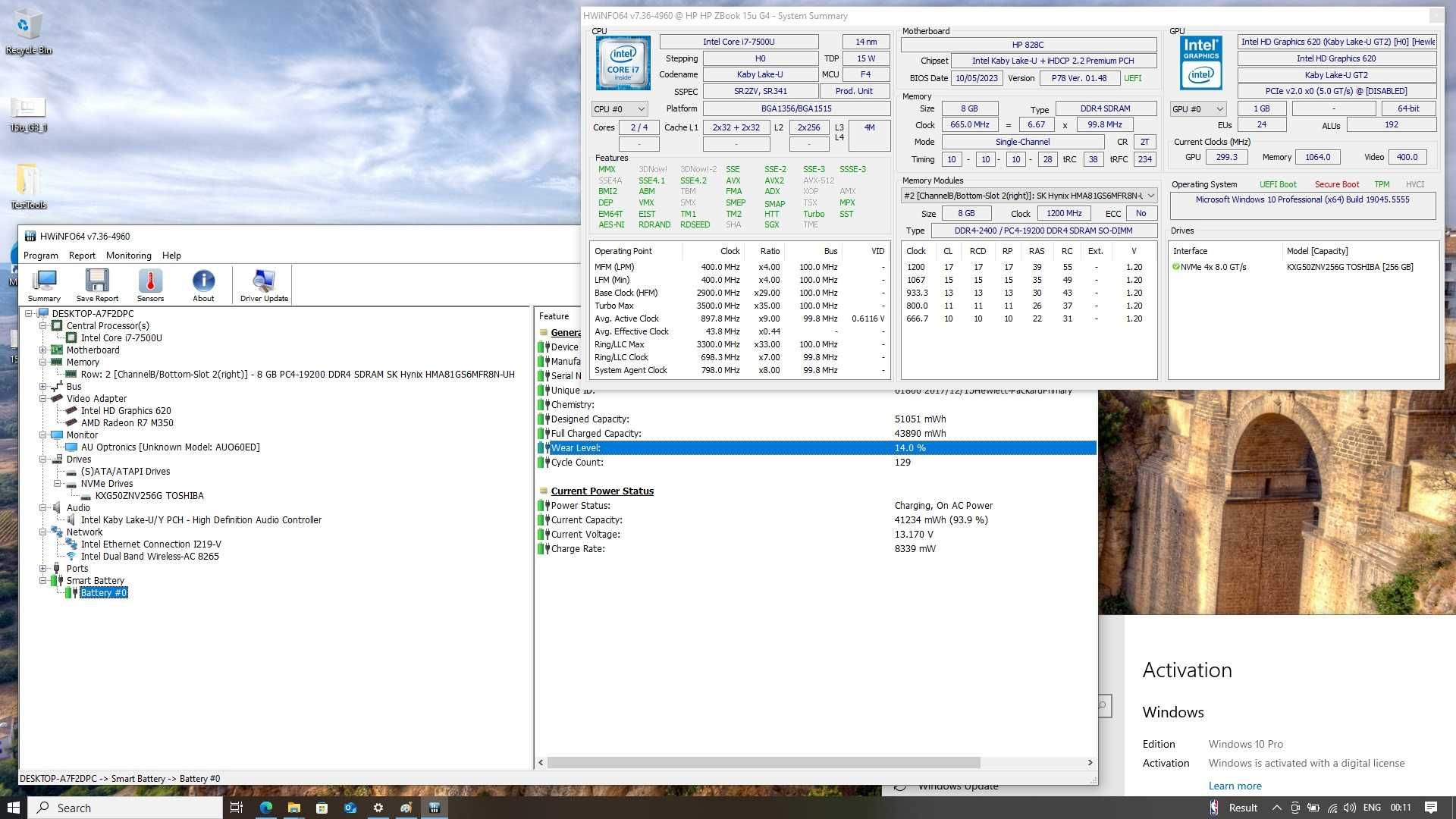The width and height of the screenshot is (1456, 819).
Task: Click the horizontal scrollbar in the details pane
Action: 764,762
